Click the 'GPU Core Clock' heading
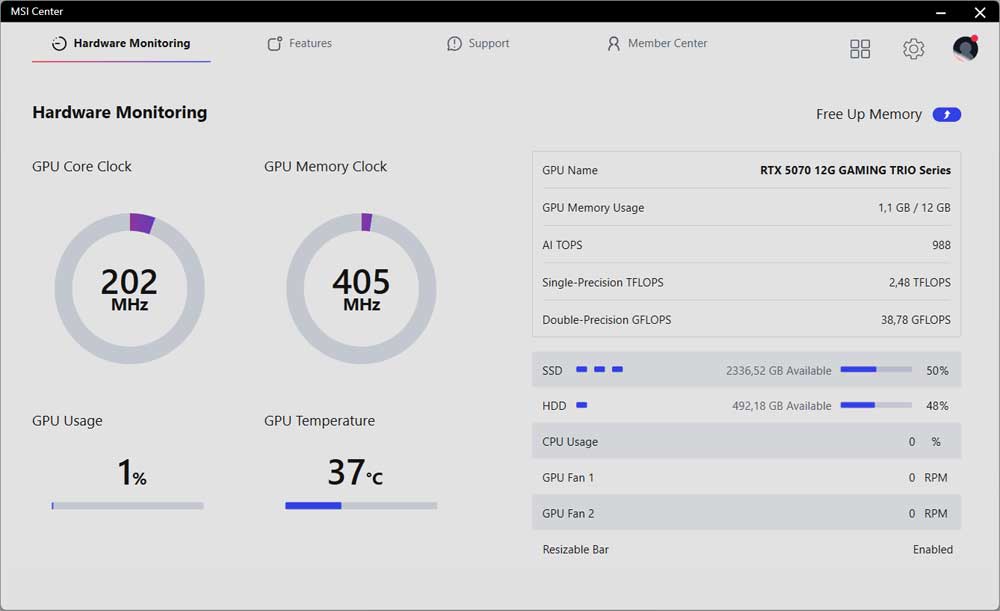 pyautogui.click(x=82, y=166)
